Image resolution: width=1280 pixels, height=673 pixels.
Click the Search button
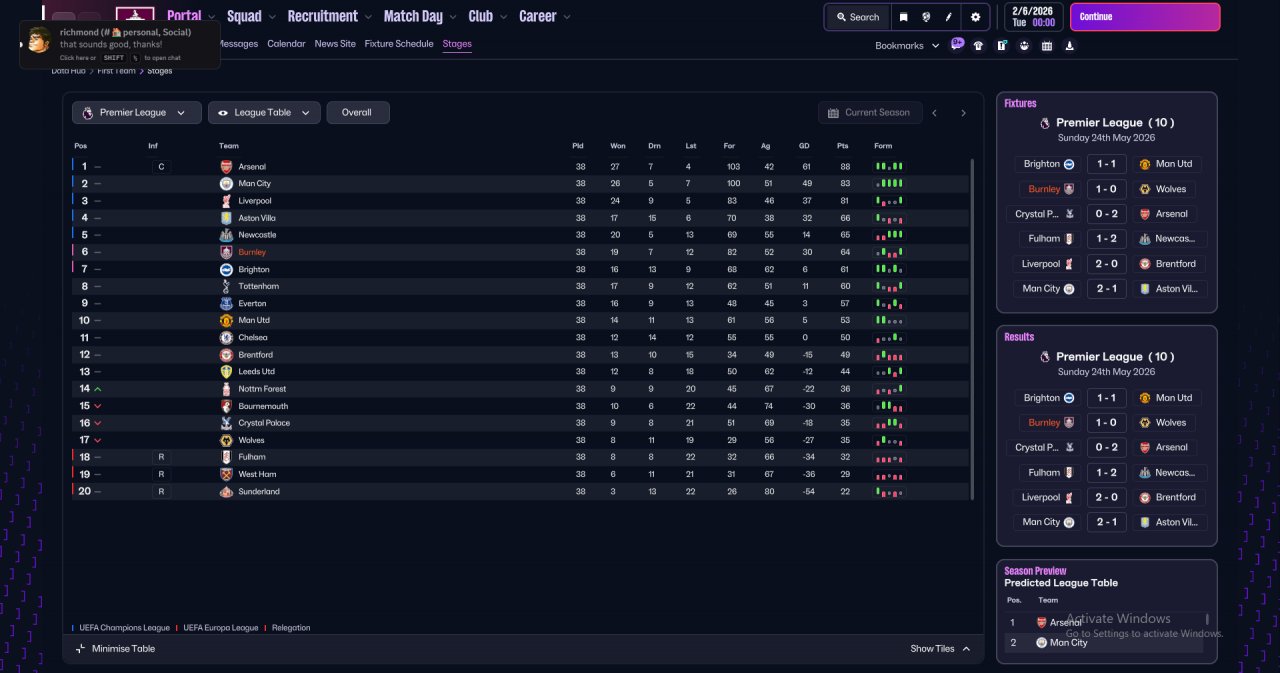click(858, 17)
